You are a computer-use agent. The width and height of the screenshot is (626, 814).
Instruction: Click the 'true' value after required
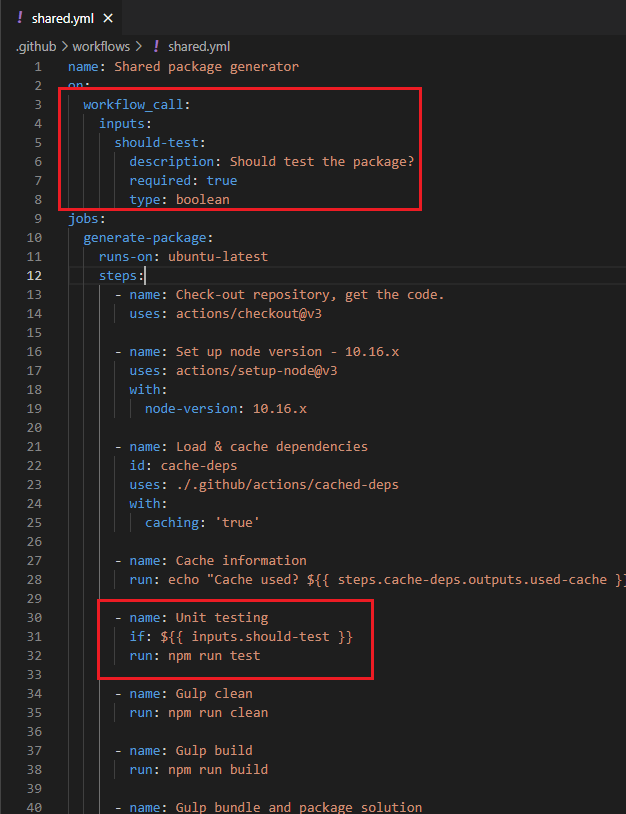[221, 180]
